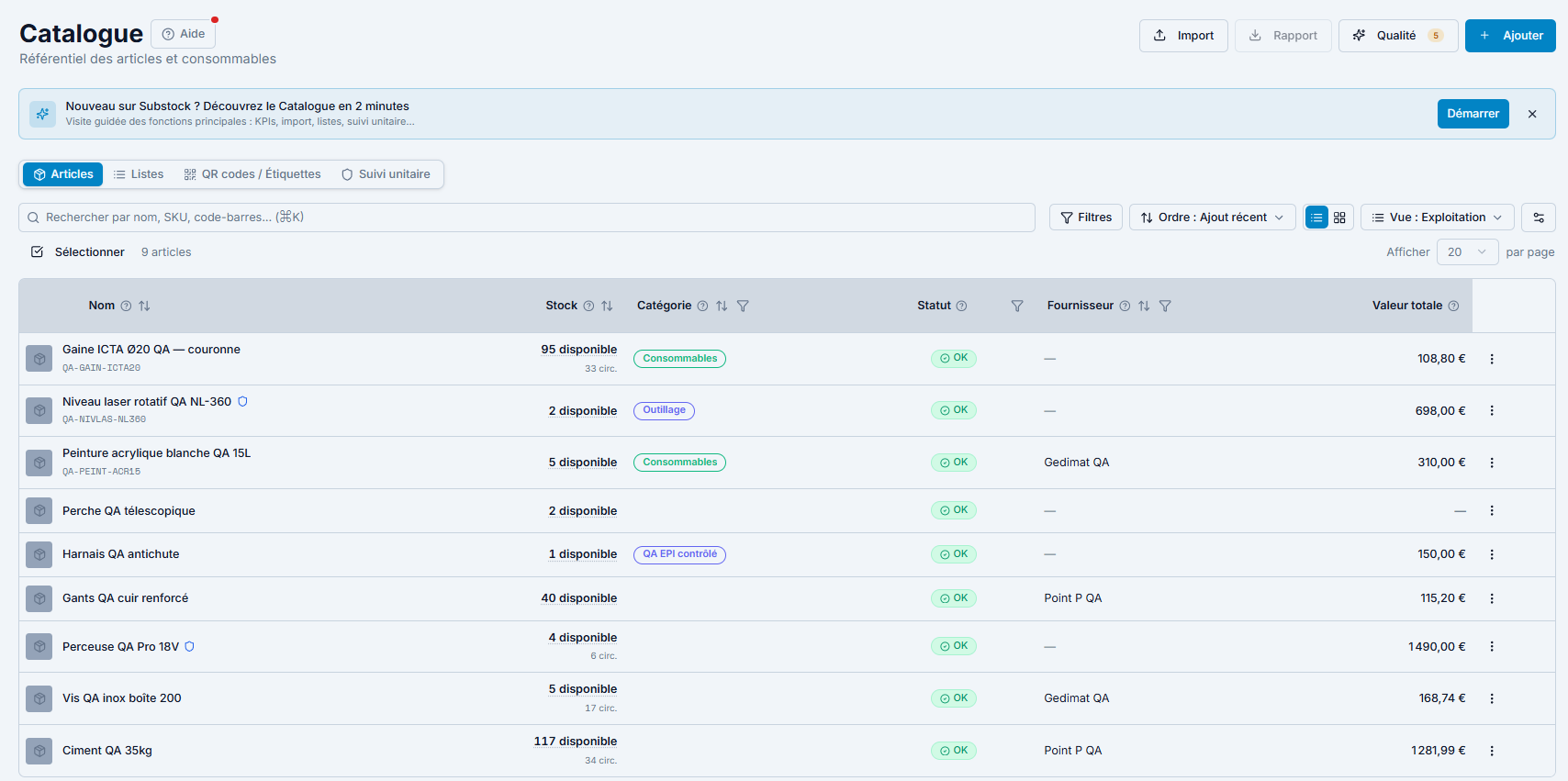Sort by Fournisseur using its sort arrows
Viewport: 1568px width, 781px height.
pos(1144,306)
